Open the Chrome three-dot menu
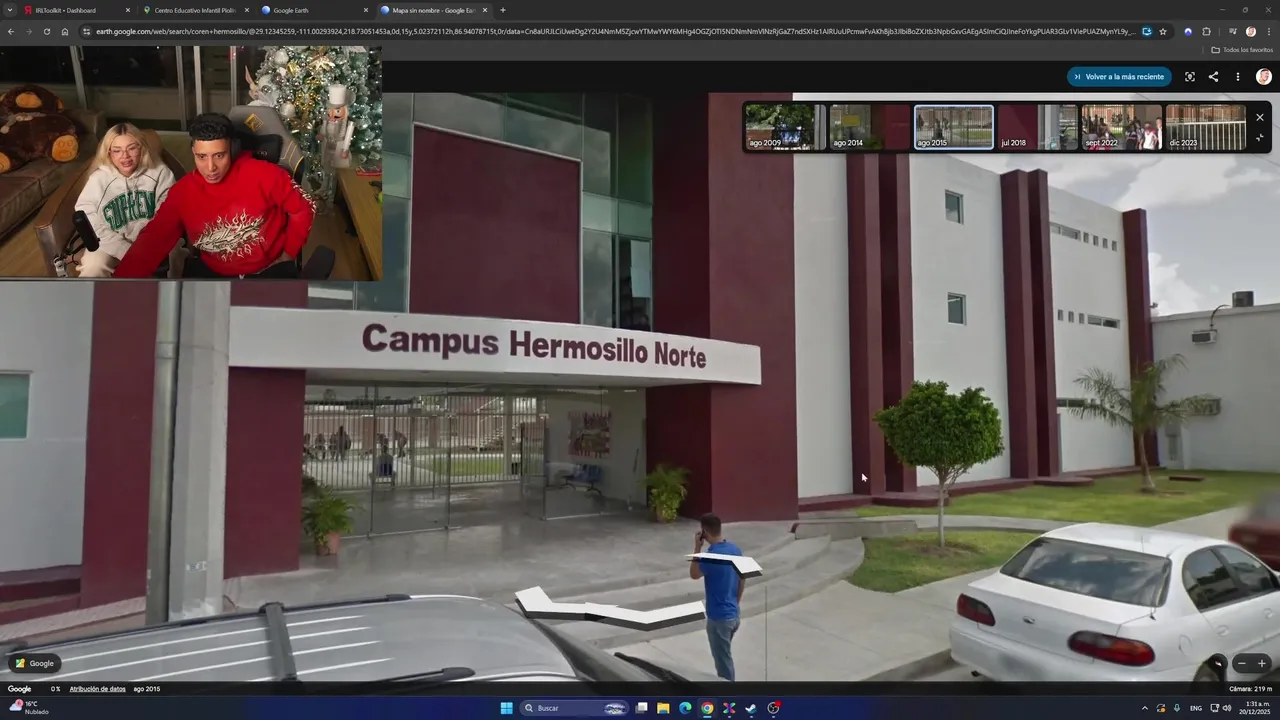This screenshot has width=1280, height=720. point(1268,31)
